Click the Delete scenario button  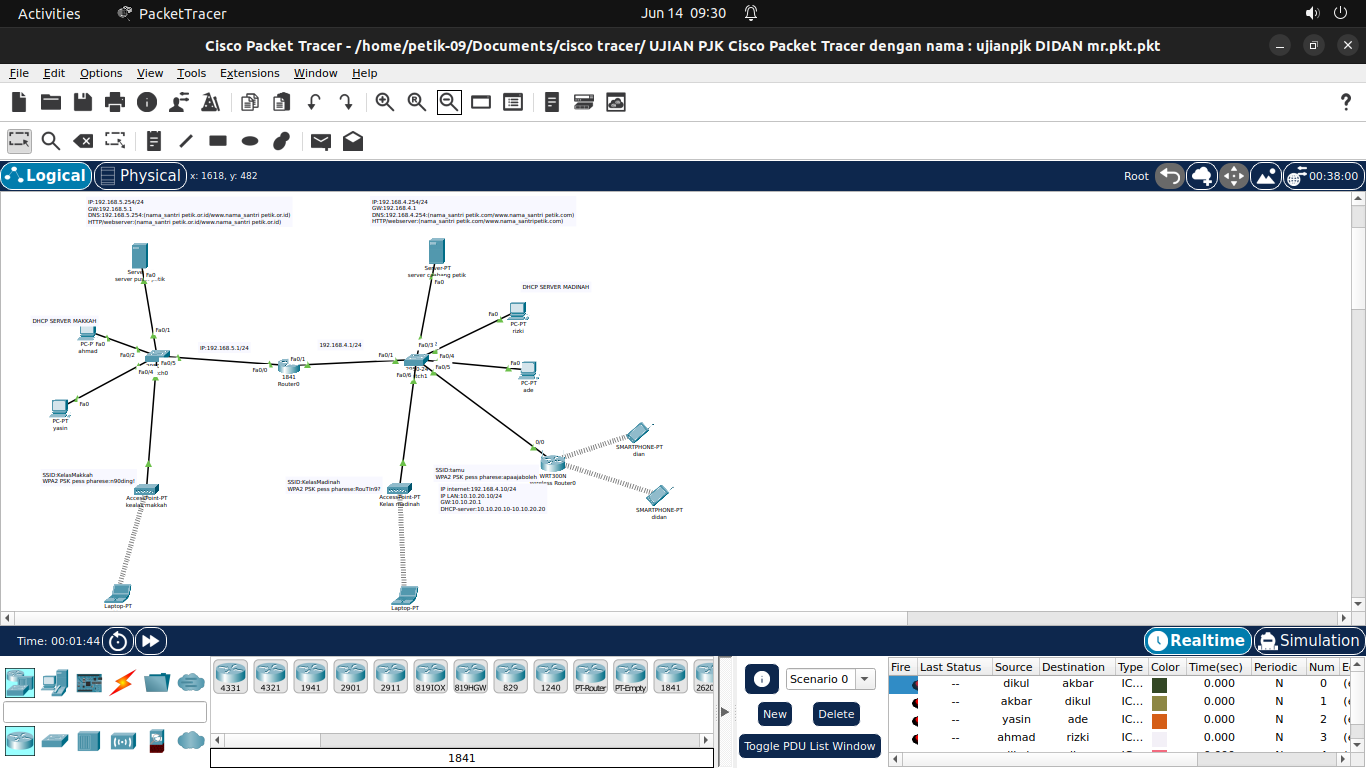836,714
